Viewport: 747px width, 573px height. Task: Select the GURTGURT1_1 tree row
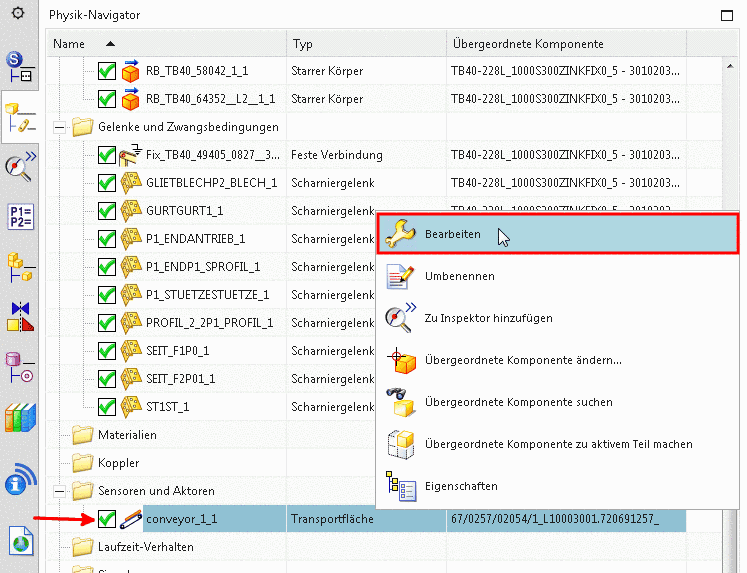(184, 211)
